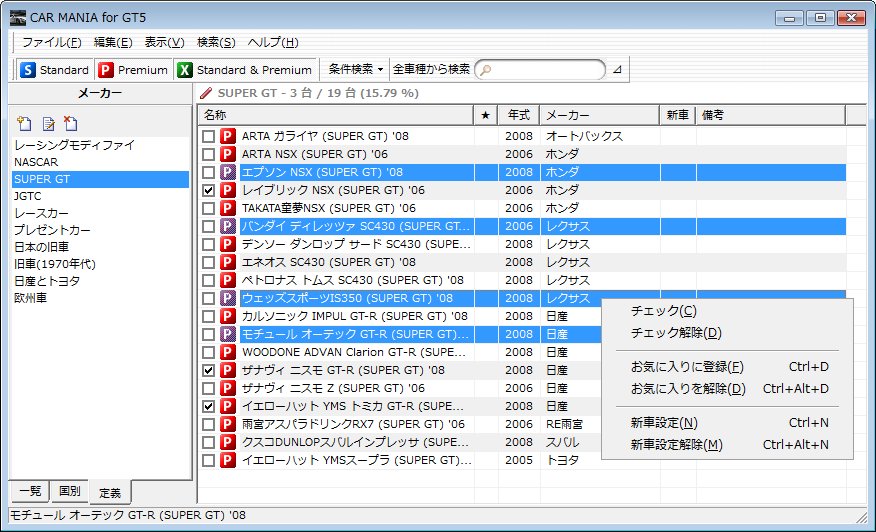Check the エネオス SC430 checkbox

tap(208, 262)
